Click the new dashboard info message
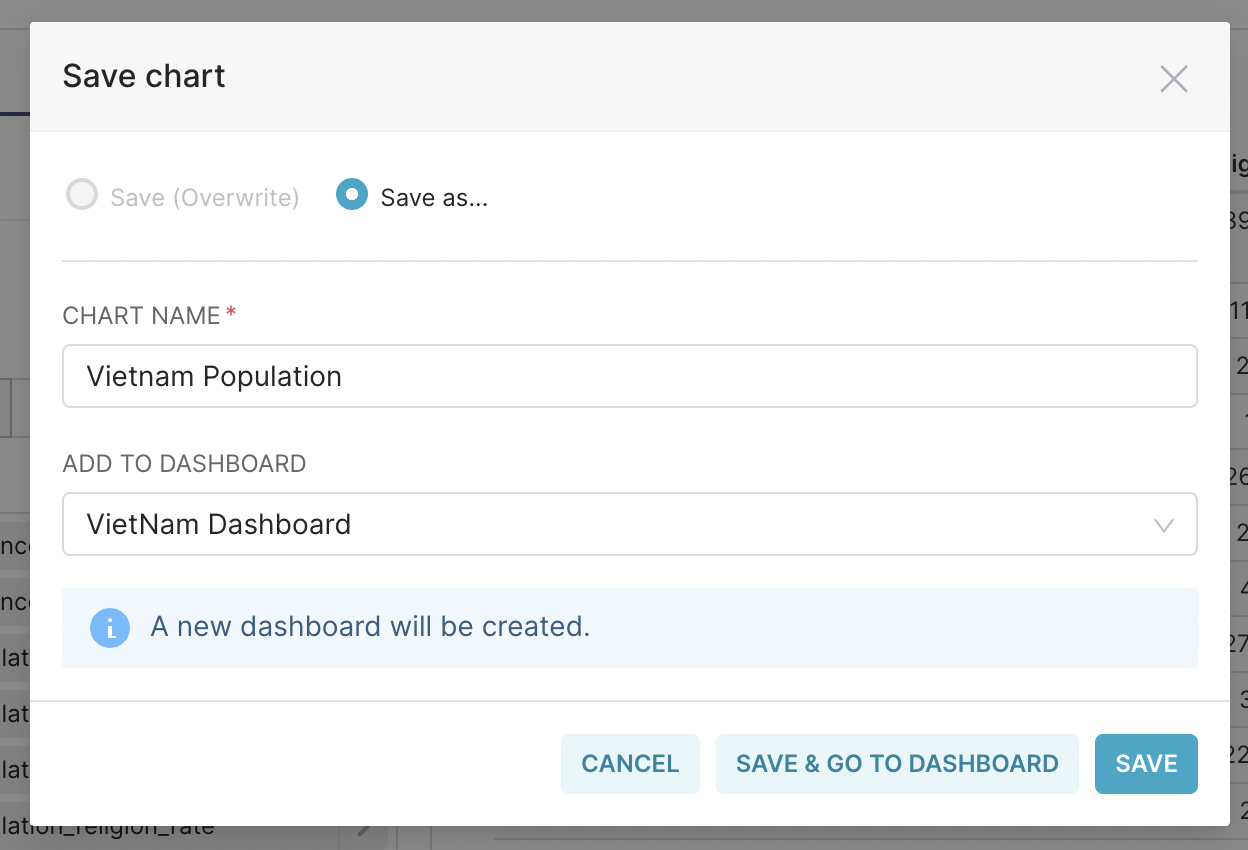 point(370,627)
